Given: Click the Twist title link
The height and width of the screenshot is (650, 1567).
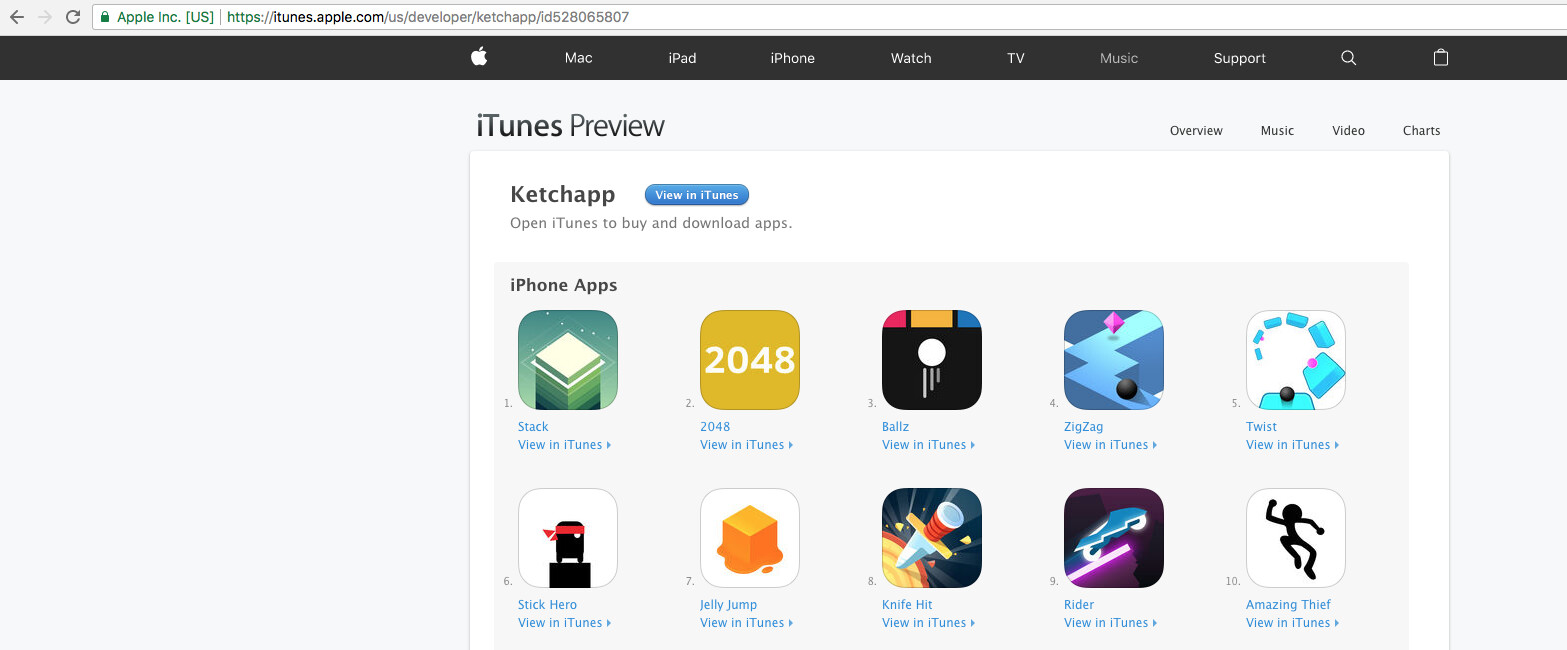Looking at the screenshot, I should (1261, 427).
